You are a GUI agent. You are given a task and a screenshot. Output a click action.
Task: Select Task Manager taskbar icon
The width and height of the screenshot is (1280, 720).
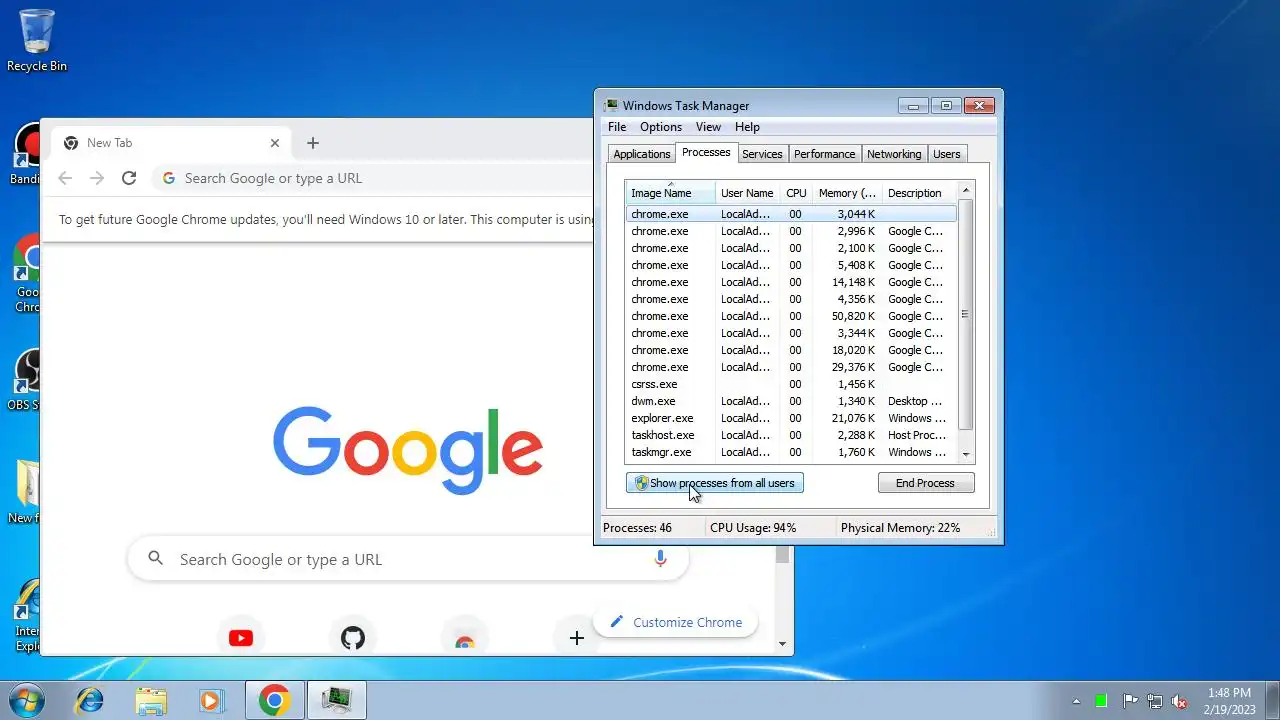click(x=338, y=700)
